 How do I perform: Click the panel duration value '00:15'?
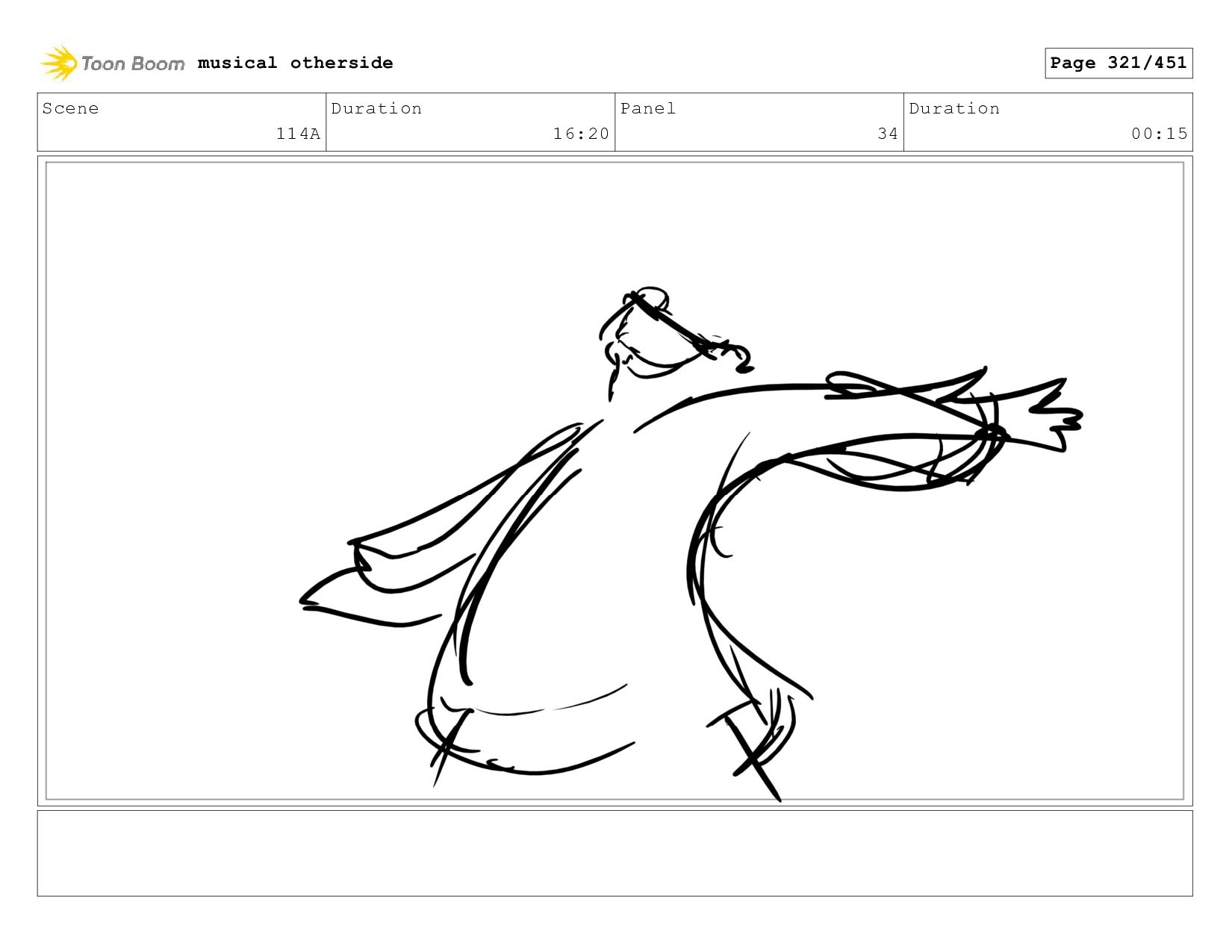click(1159, 134)
